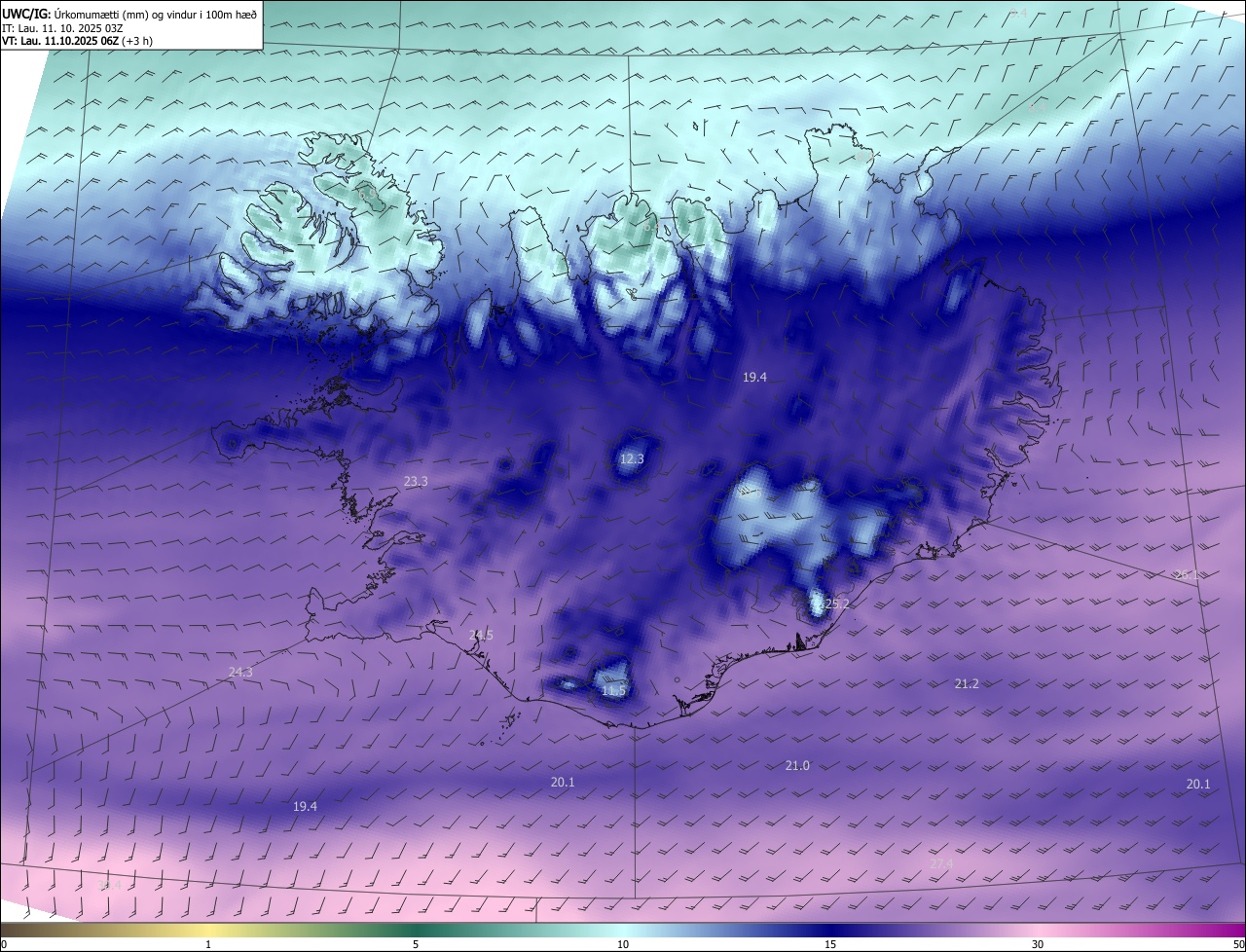Click the "15" tick on the color scale

pyautogui.click(x=830, y=944)
